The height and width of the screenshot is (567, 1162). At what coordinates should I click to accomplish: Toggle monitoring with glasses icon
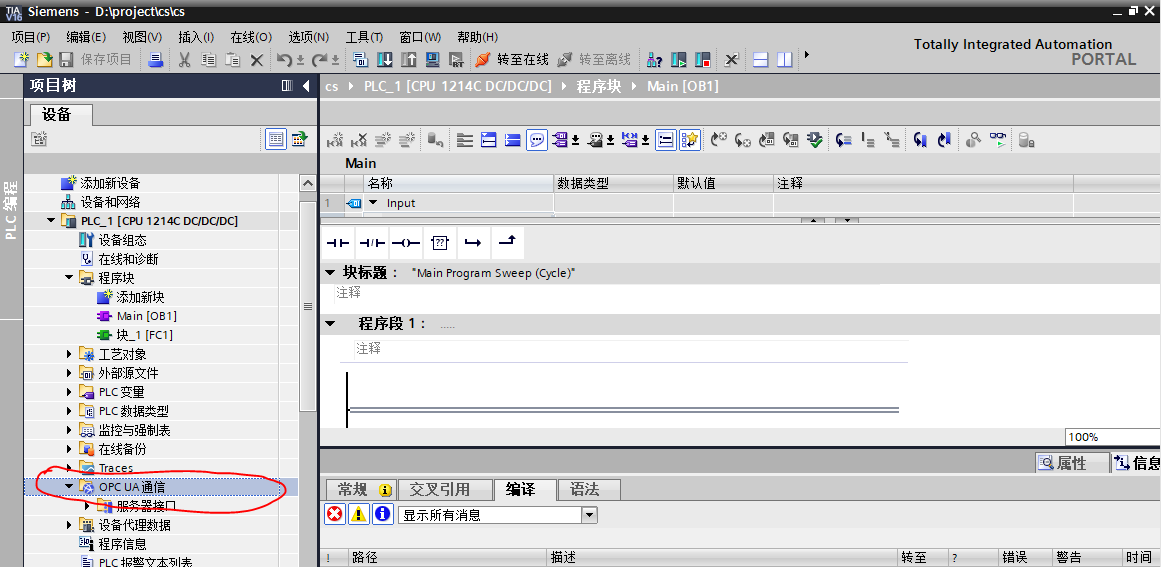[998, 139]
